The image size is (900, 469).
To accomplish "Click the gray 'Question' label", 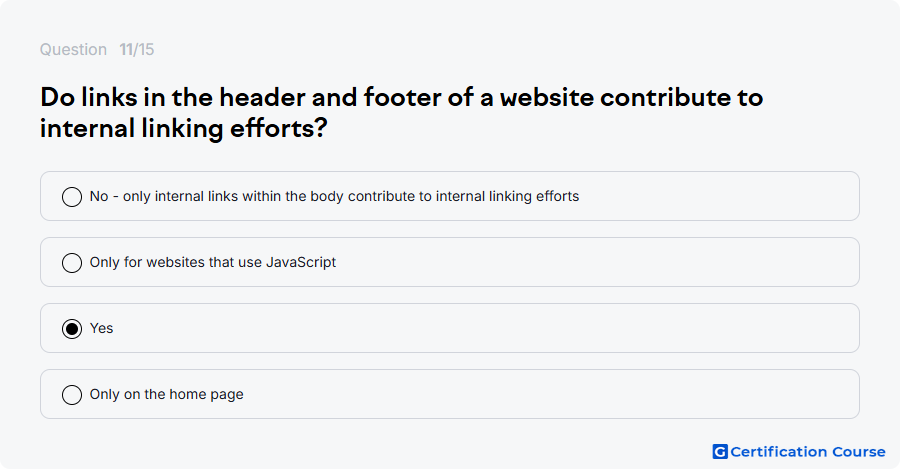I will (73, 49).
